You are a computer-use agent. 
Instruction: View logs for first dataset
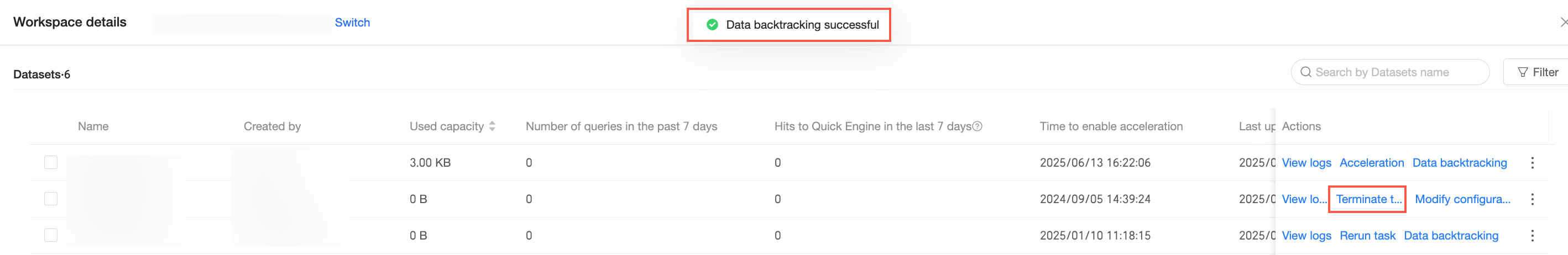click(x=1306, y=163)
